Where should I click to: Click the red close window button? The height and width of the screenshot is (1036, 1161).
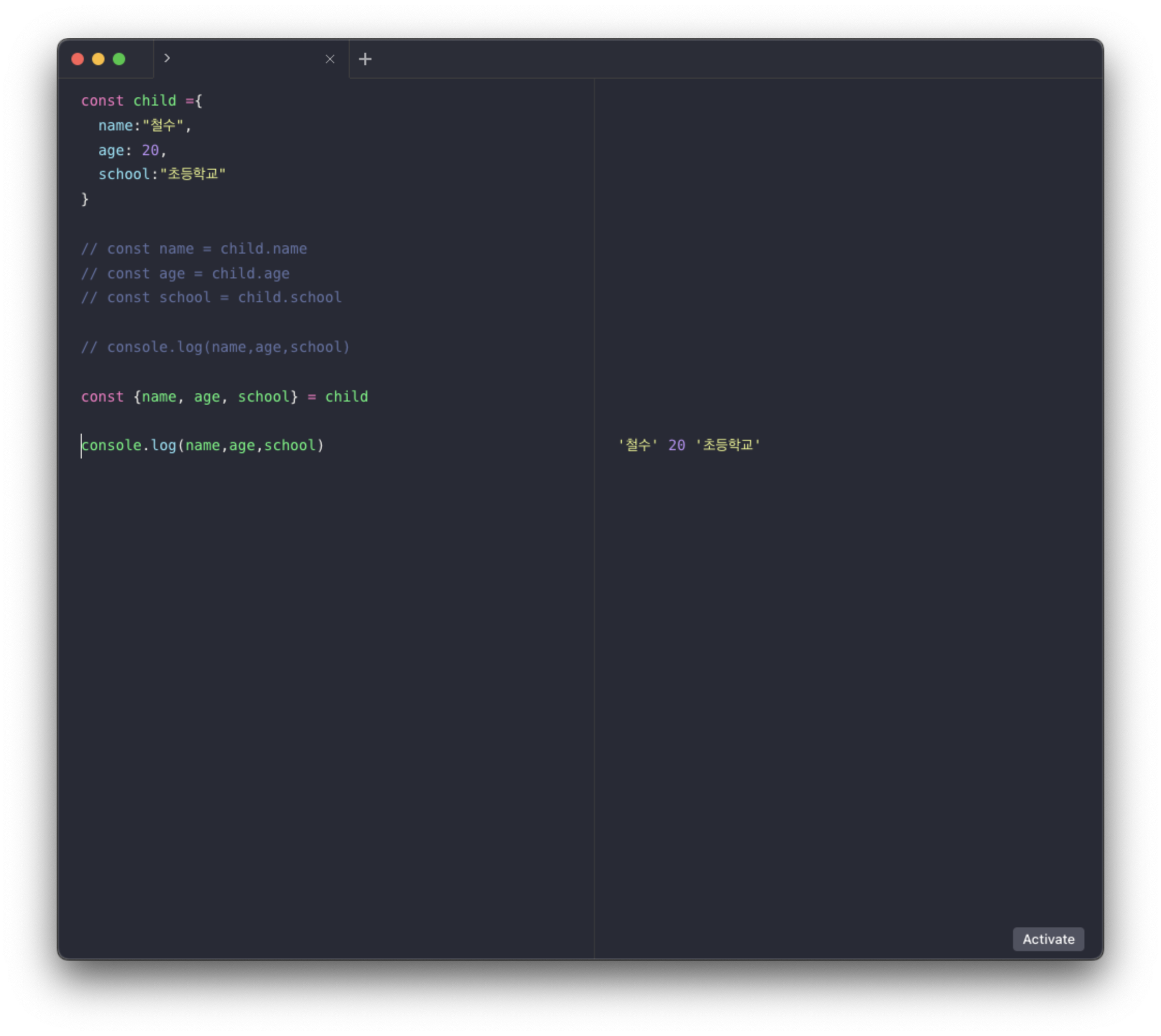click(78, 59)
